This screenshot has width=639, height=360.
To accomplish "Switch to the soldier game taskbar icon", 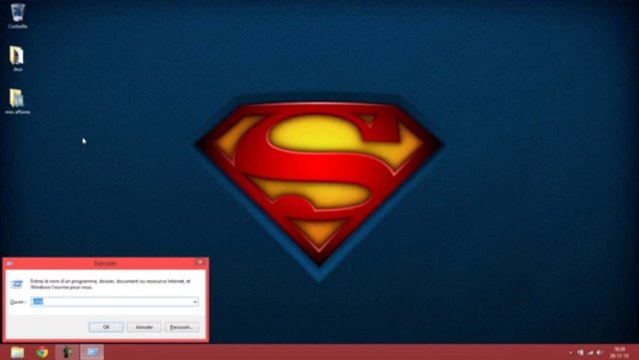I will click(67, 352).
